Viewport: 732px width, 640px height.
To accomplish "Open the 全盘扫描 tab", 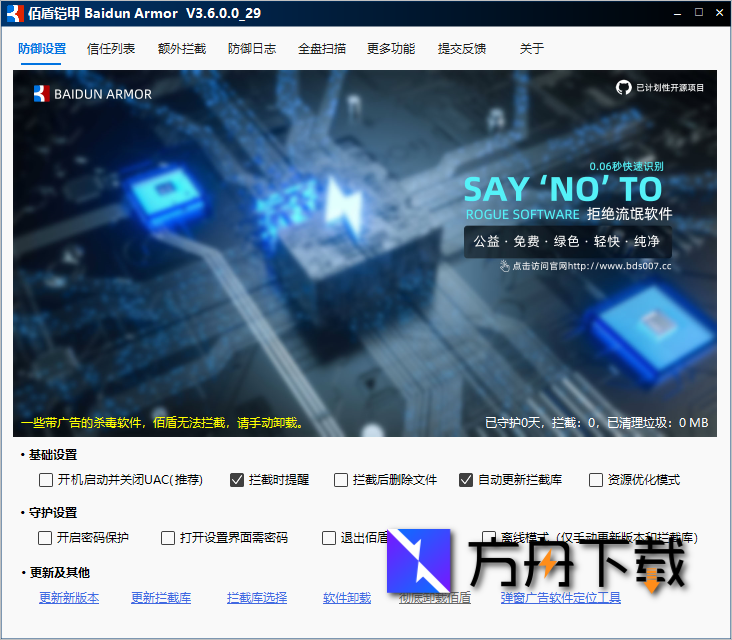I will (322, 49).
